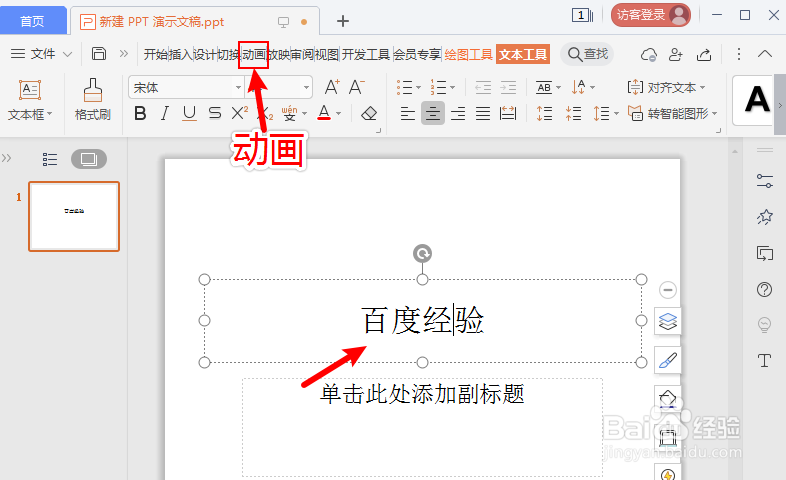Image resolution: width=786 pixels, height=480 pixels.
Task: Switch to the 开始 tab
Action: (x=155, y=54)
